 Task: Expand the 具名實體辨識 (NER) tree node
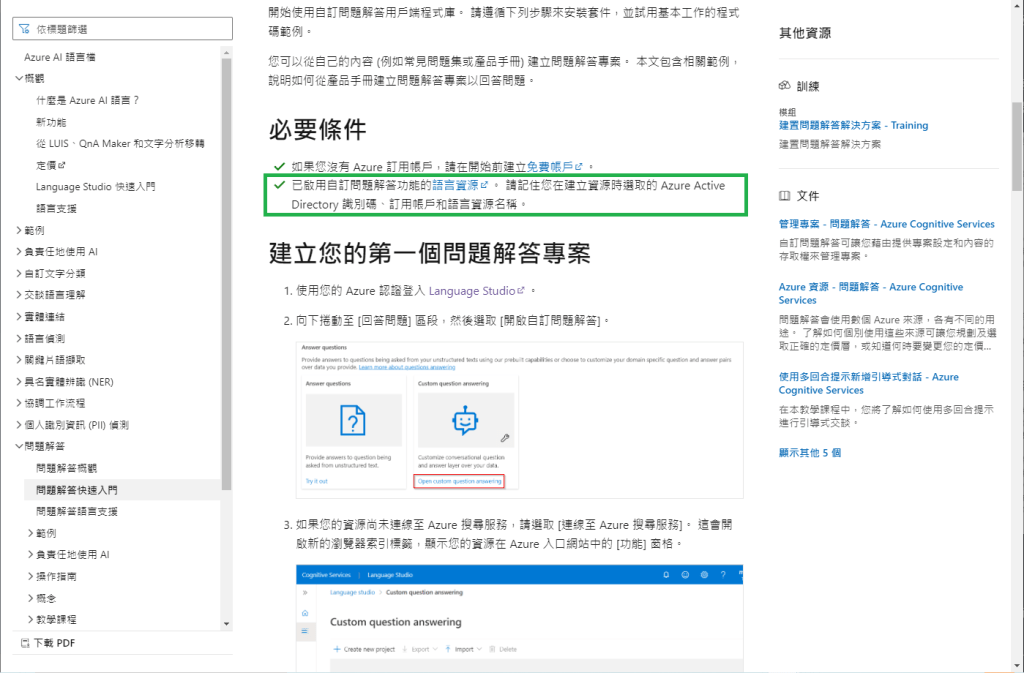[19, 381]
